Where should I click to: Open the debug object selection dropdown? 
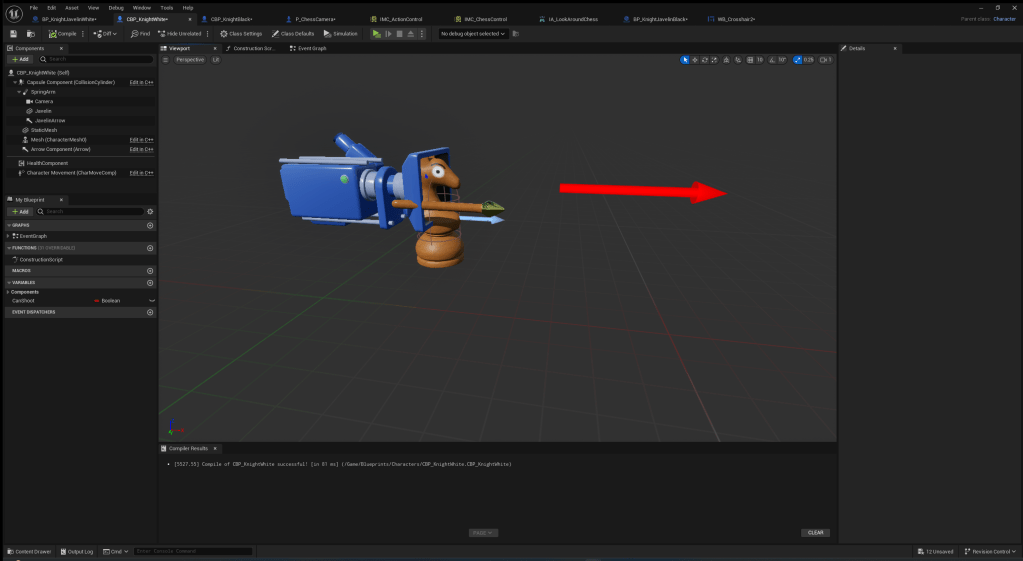(473, 33)
